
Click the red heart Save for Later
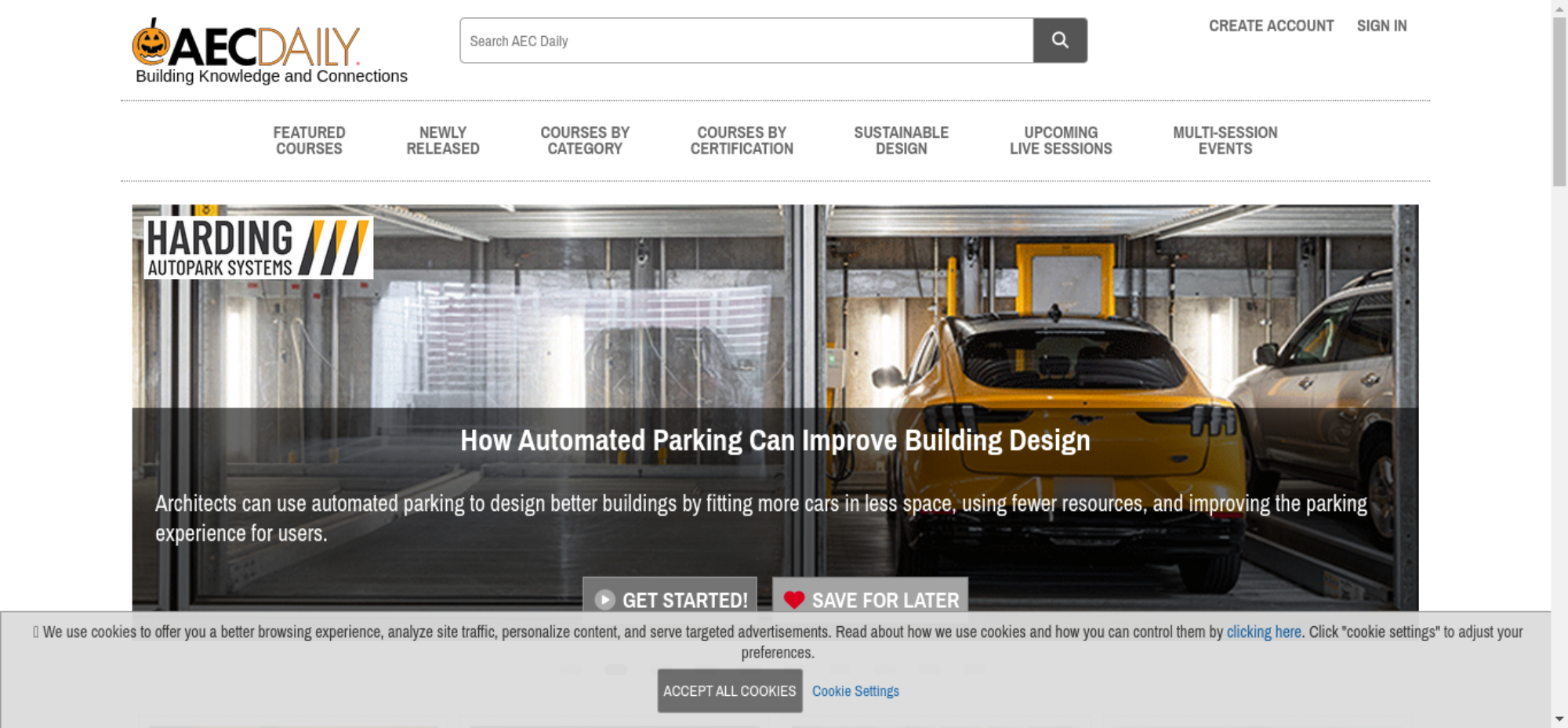click(869, 599)
